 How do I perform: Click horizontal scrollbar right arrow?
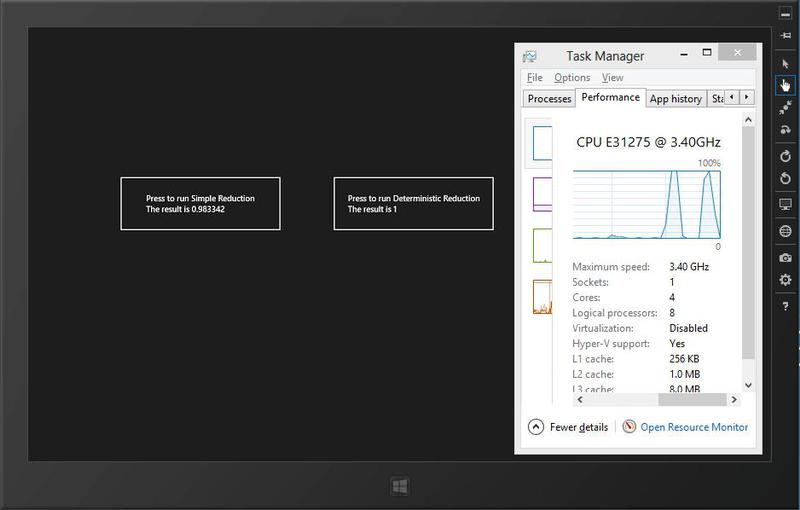734,400
